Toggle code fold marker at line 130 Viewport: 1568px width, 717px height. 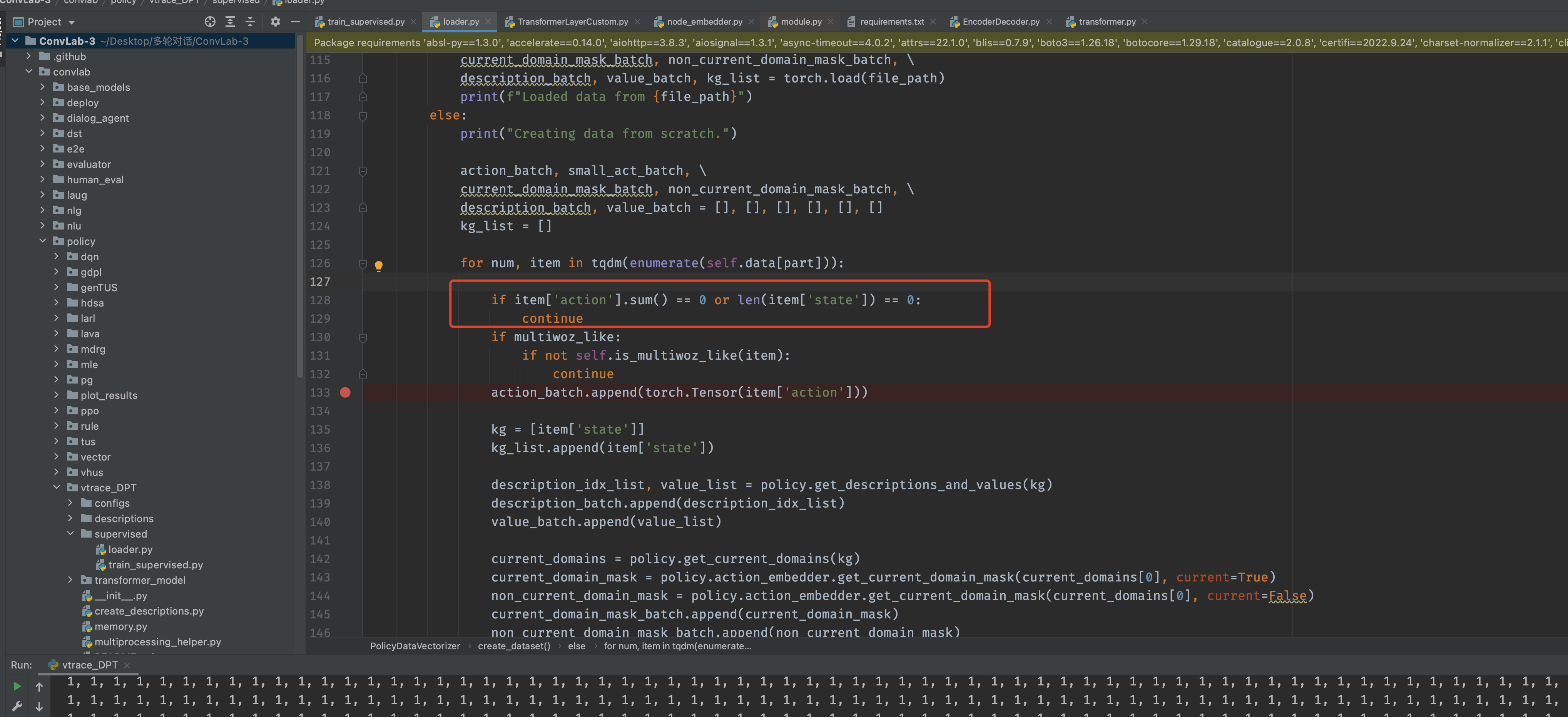pyautogui.click(x=363, y=337)
